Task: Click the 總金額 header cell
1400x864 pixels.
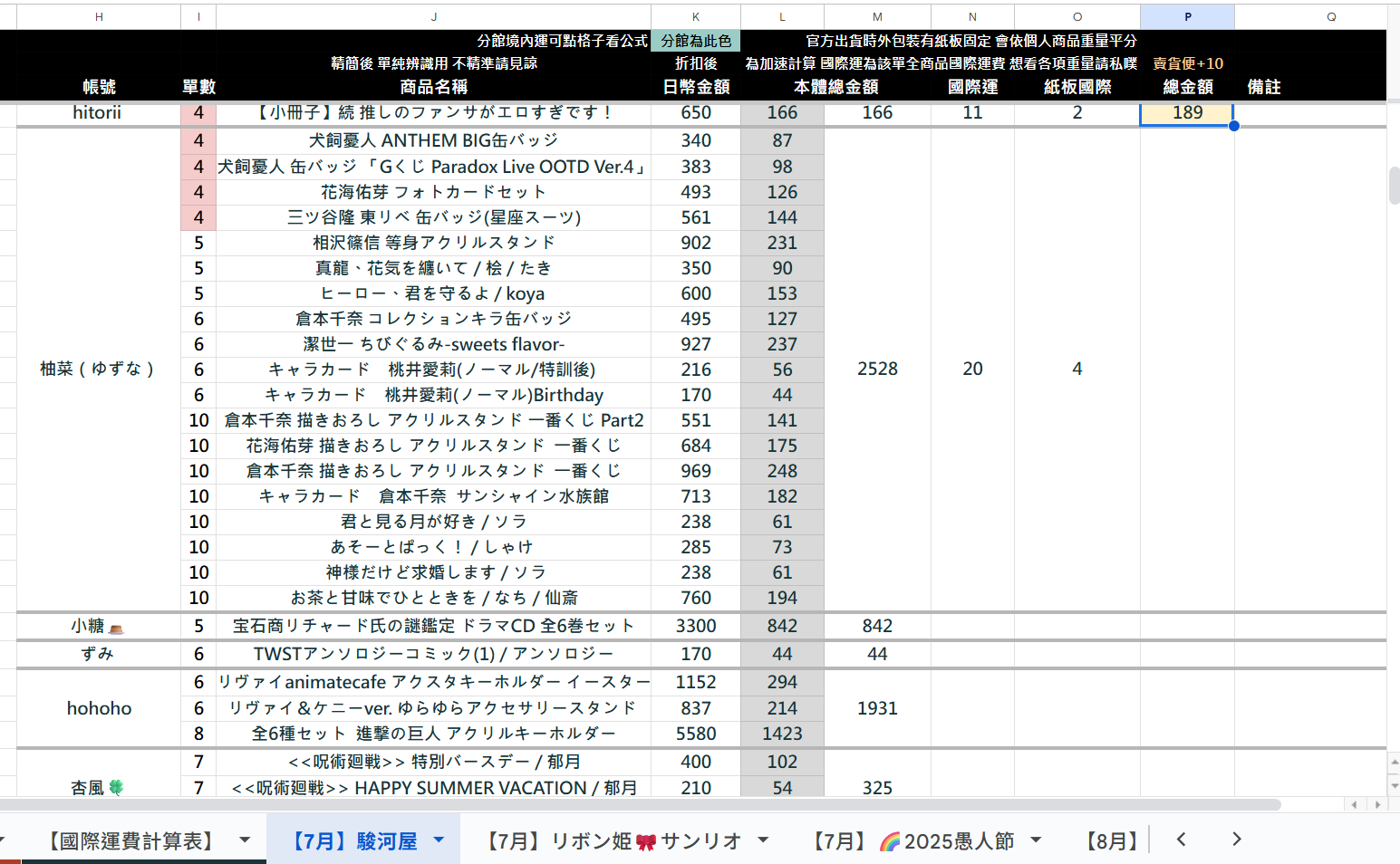Action: [x=1187, y=87]
